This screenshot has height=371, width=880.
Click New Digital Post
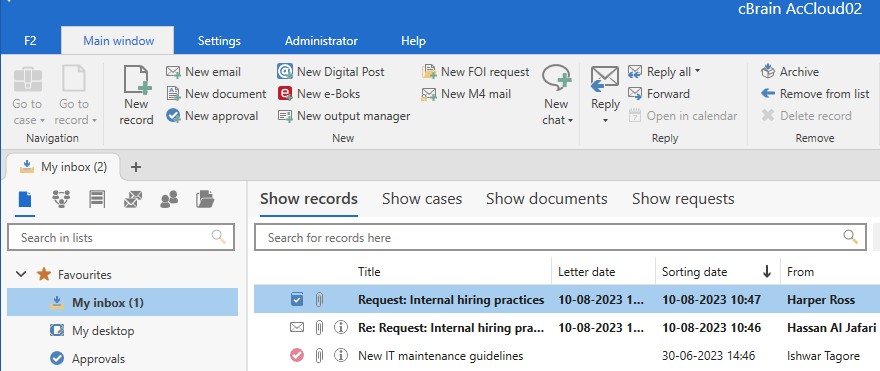click(x=331, y=72)
